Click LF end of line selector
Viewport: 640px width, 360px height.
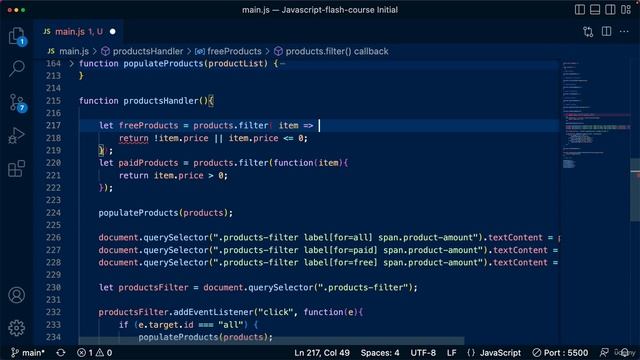coord(451,353)
